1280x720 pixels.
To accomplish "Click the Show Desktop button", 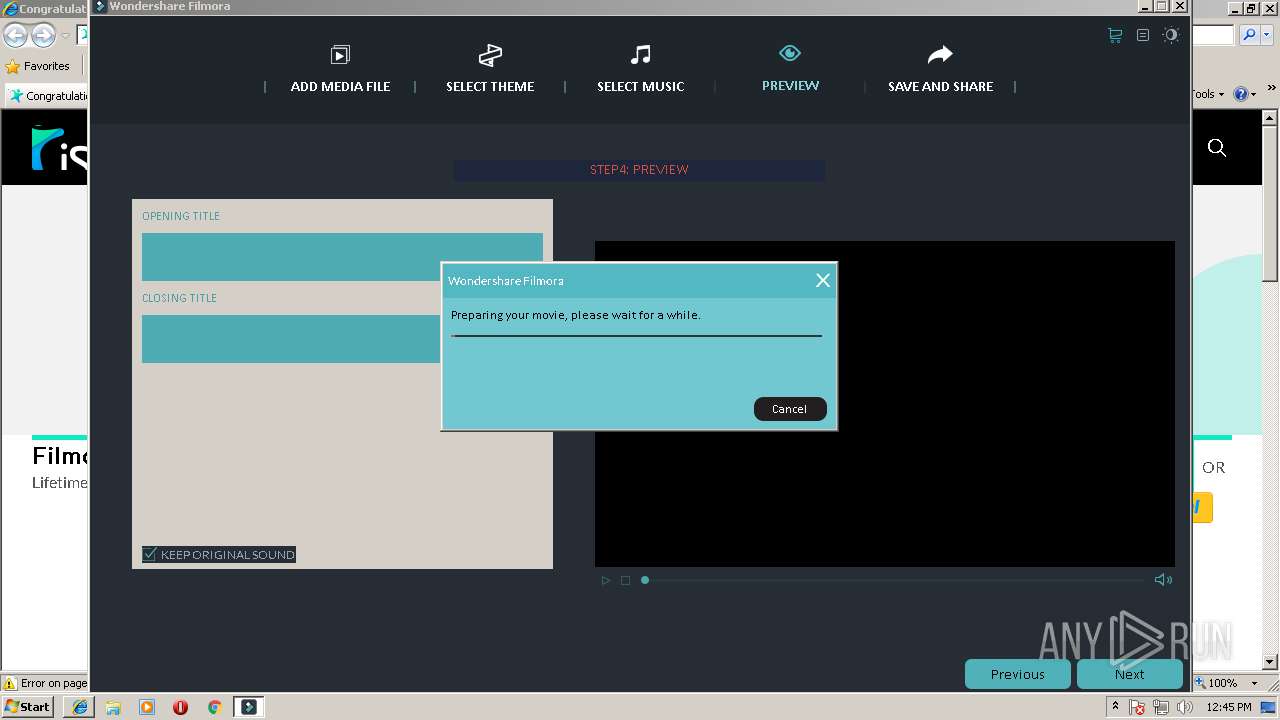I will [1269, 707].
